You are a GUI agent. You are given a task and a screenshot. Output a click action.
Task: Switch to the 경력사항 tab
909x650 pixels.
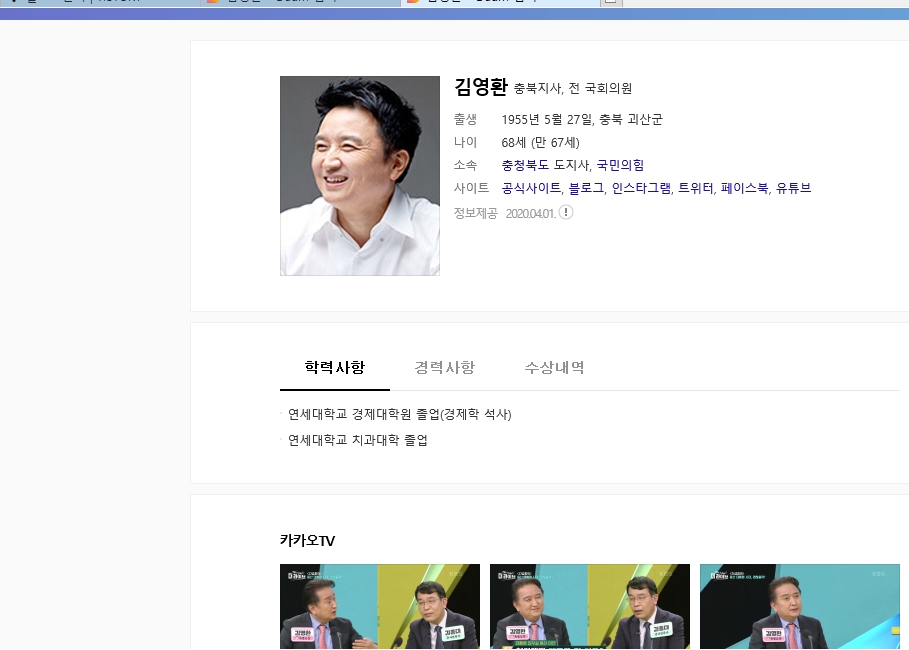coord(445,368)
